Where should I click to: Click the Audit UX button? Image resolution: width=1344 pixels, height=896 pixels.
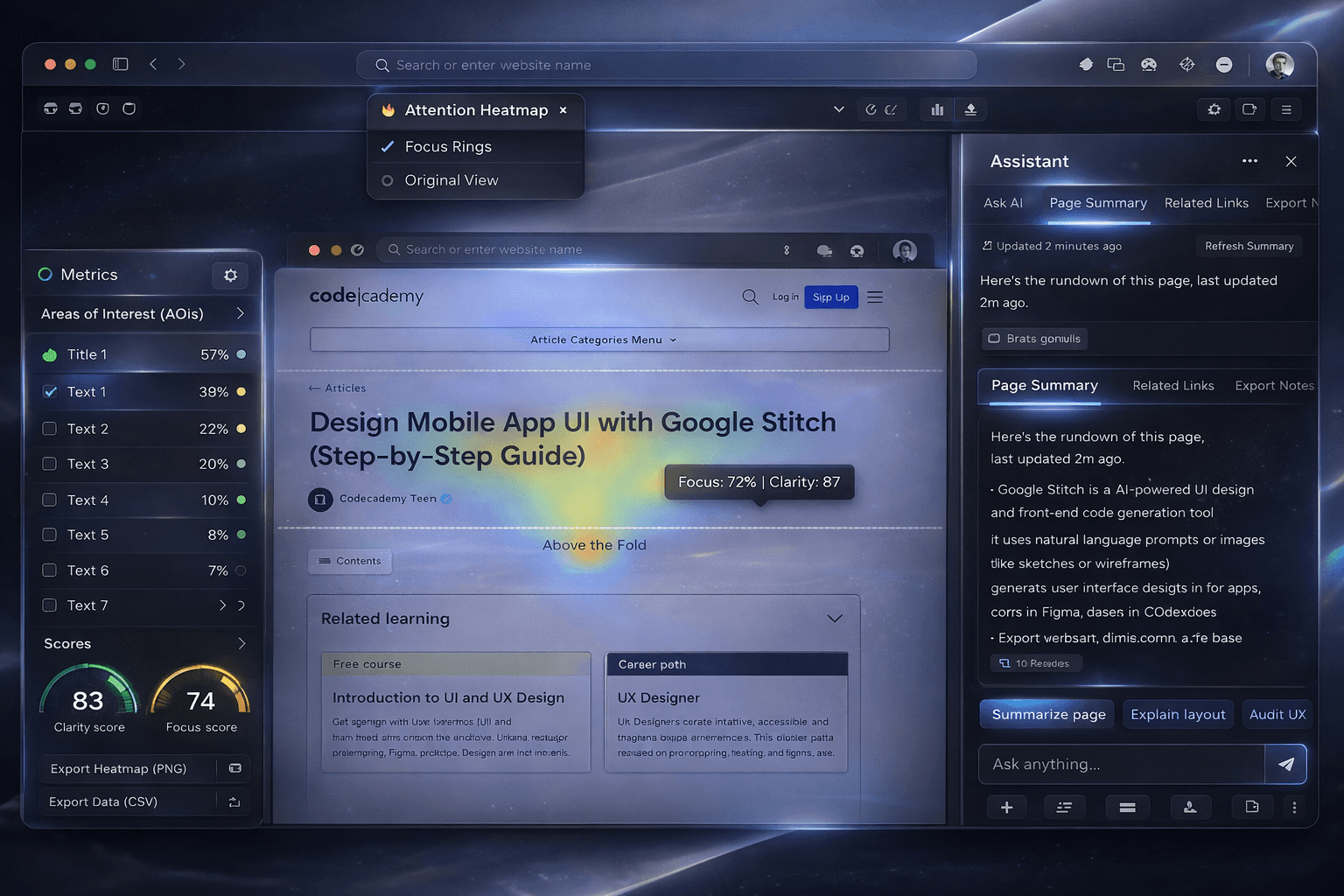pos(1277,714)
